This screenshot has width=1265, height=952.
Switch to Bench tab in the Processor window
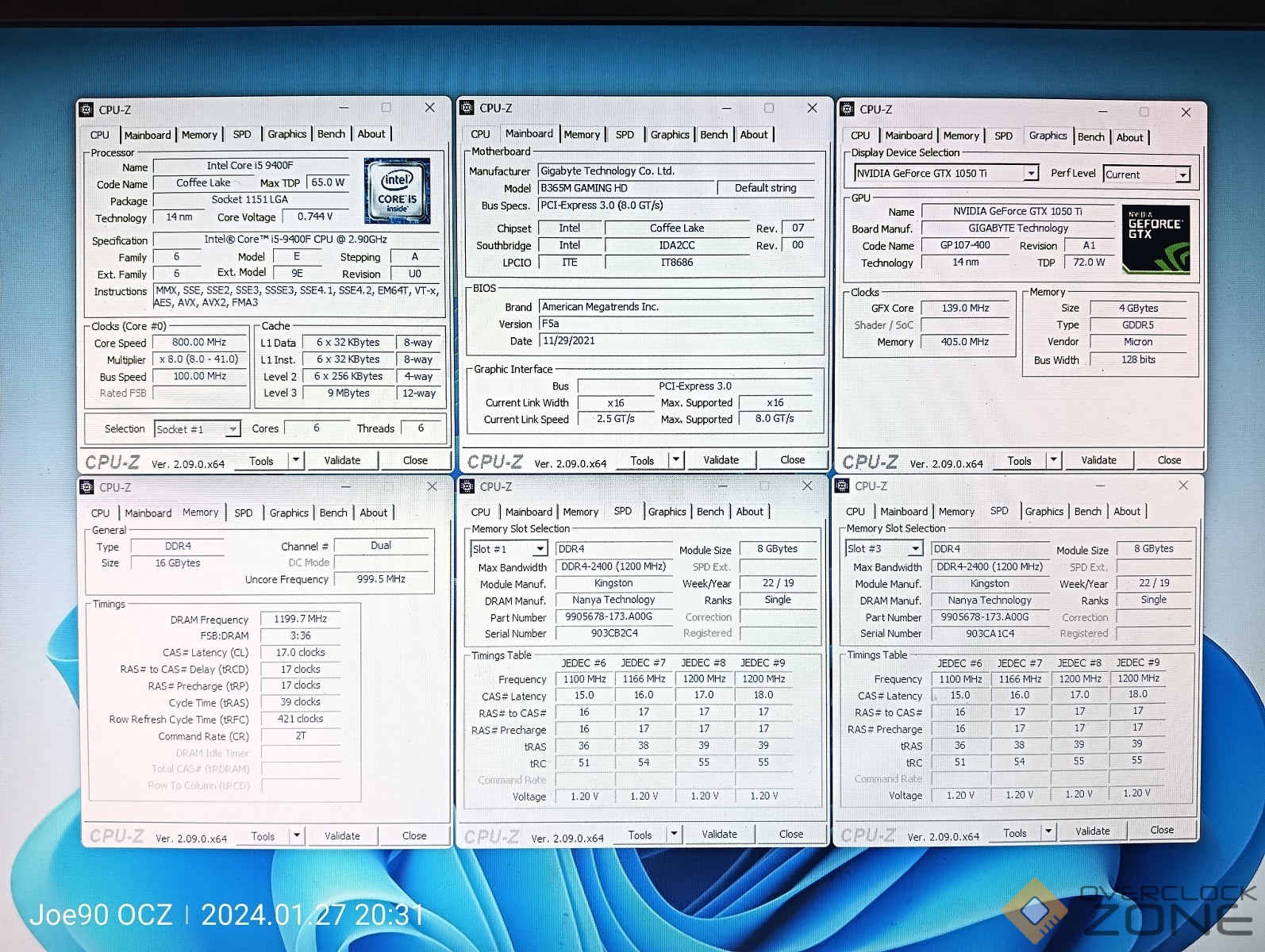[x=331, y=134]
